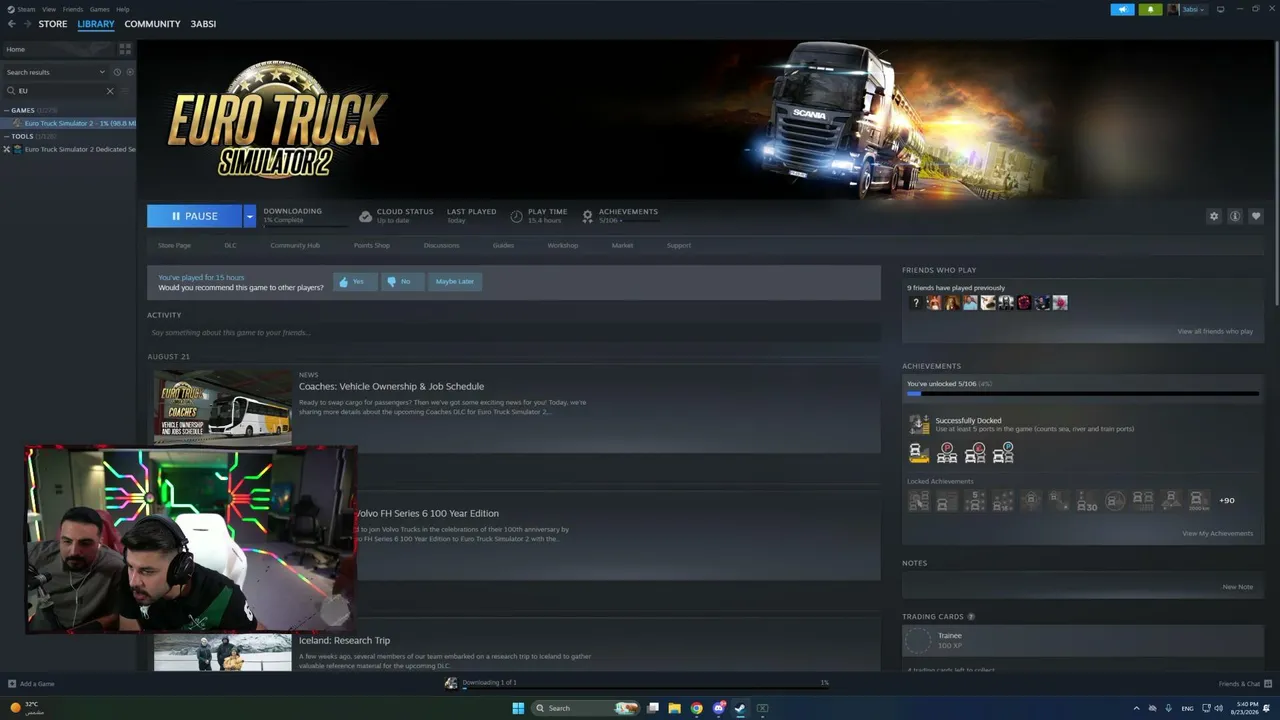
Task: Click Add a Game
Action: click(31, 684)
